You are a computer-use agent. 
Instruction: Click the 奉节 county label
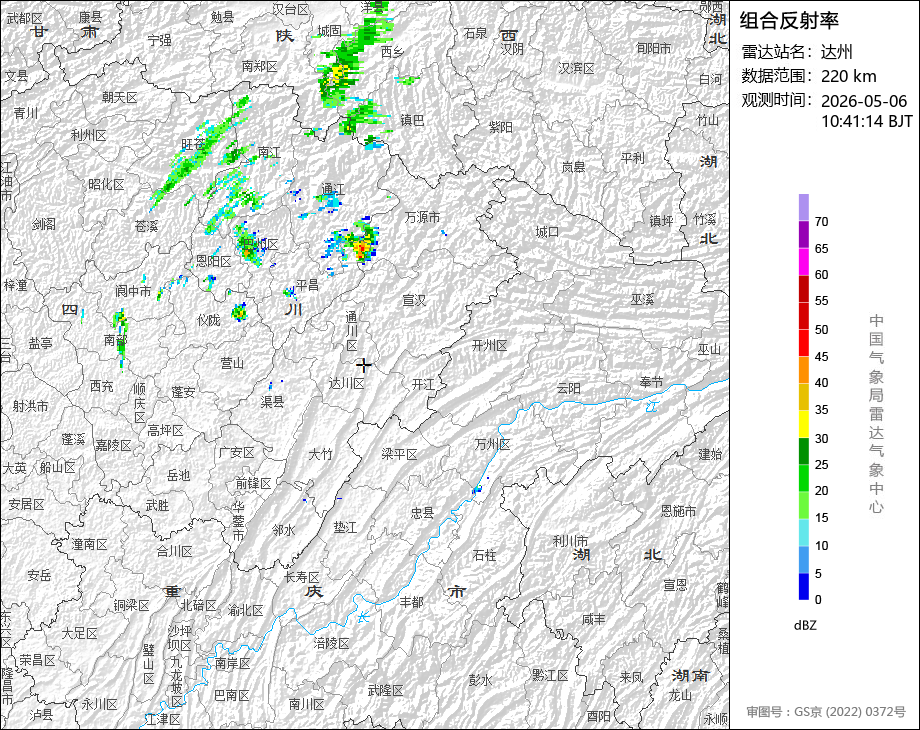coord(651,382)
